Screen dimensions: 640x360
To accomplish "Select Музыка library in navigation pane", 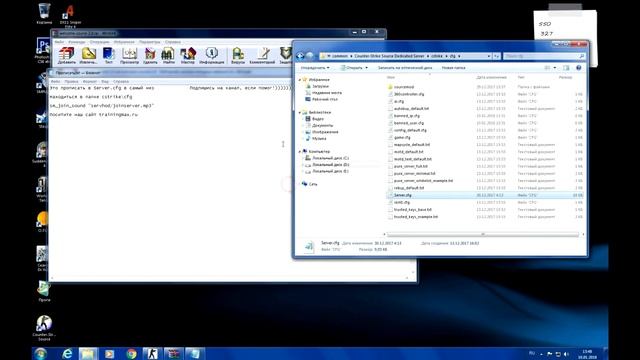I will tap(319, 138).
